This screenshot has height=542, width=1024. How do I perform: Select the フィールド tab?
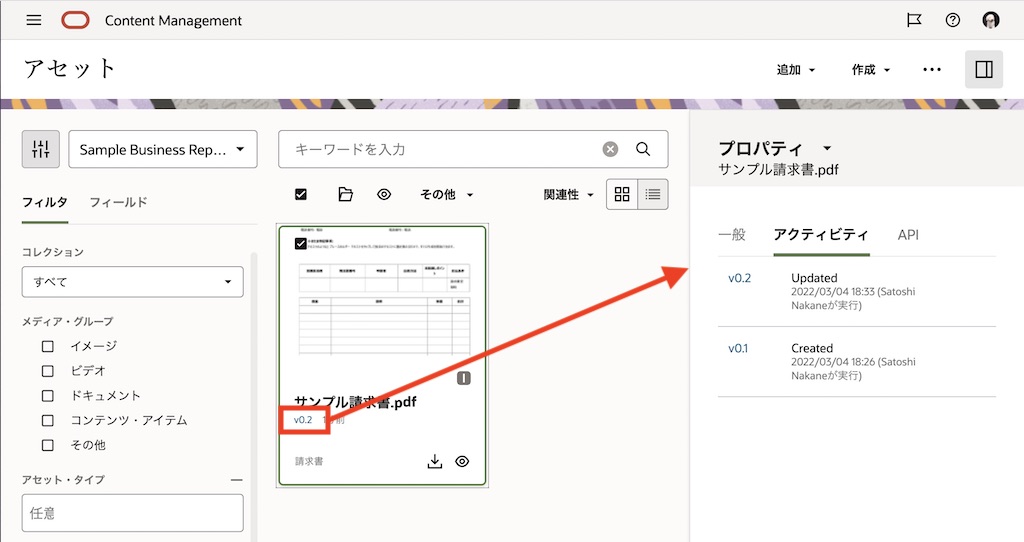click(x=118, y=202)
